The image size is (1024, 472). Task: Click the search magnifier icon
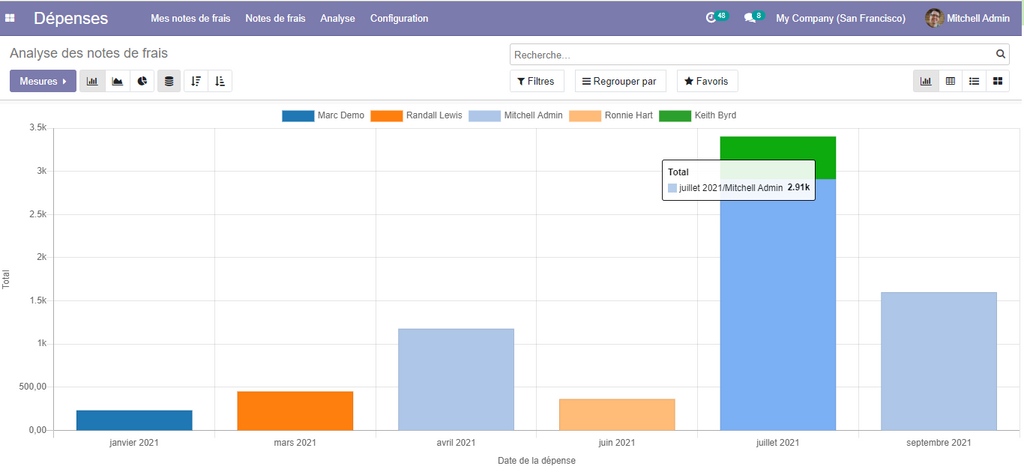coord(1000,54)
